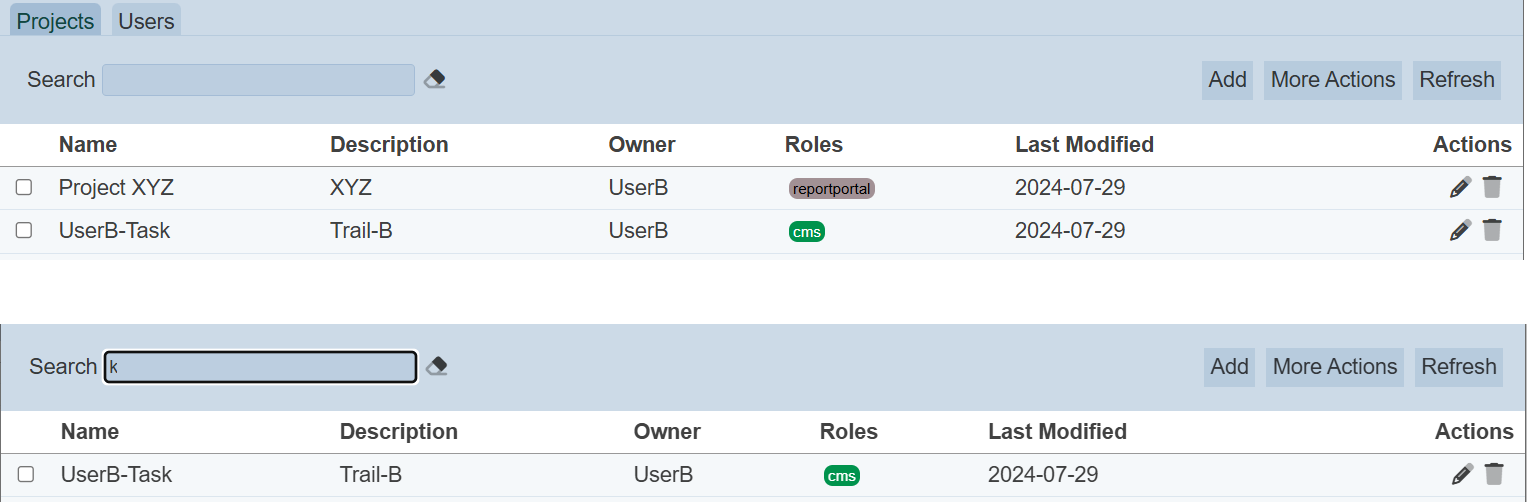Switch to the Users tab

click(146, 21)
